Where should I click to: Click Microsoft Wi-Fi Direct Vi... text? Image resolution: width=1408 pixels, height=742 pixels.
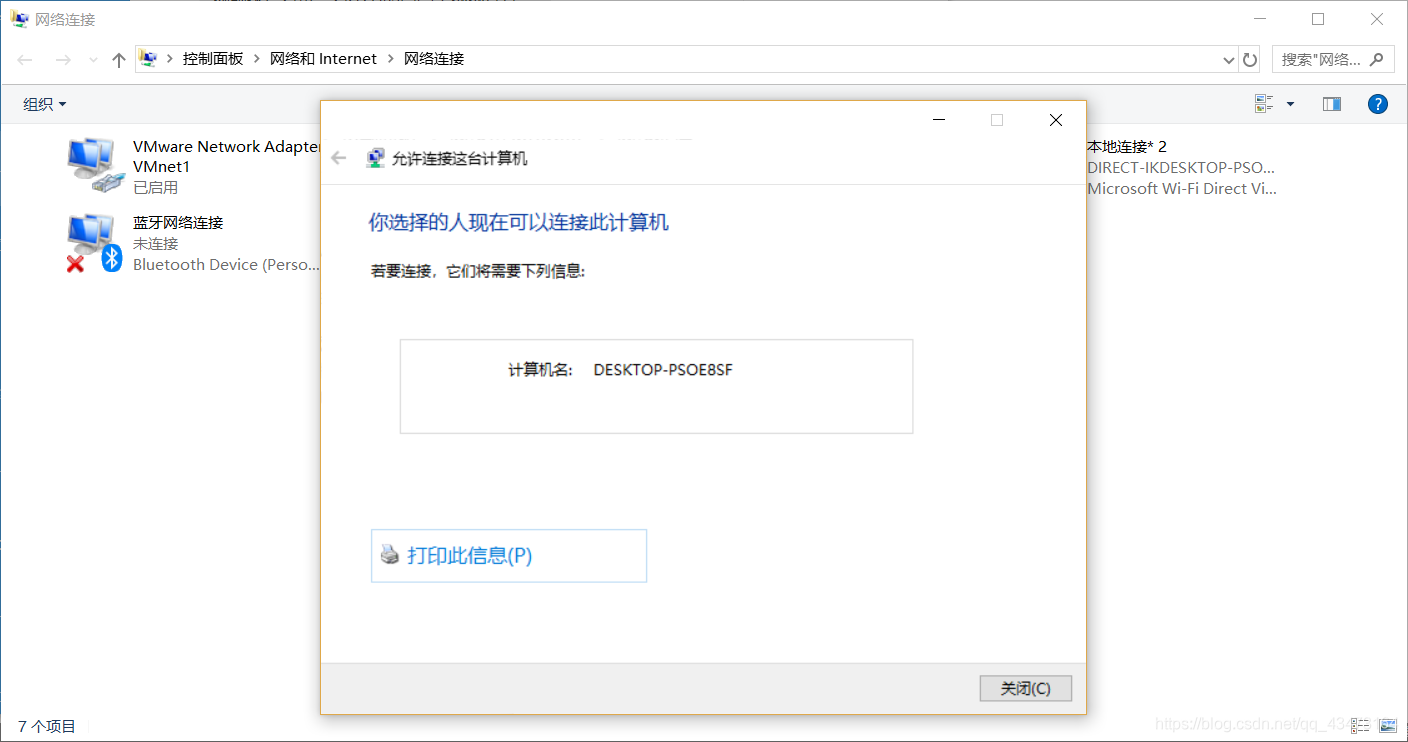(x=1181, y=188)
